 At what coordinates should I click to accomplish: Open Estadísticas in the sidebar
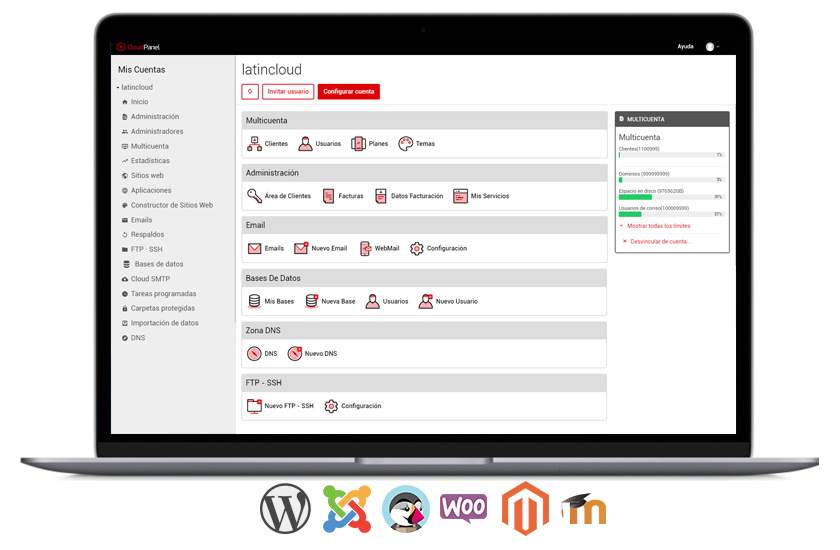click(x=150, y=161)
